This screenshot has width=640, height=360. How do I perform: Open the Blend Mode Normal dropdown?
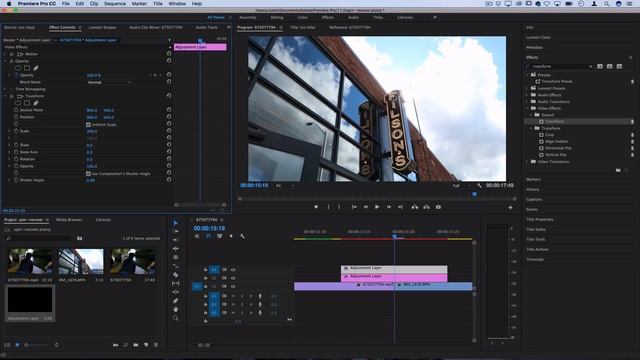pyautogui.click(x=109, y=82)
